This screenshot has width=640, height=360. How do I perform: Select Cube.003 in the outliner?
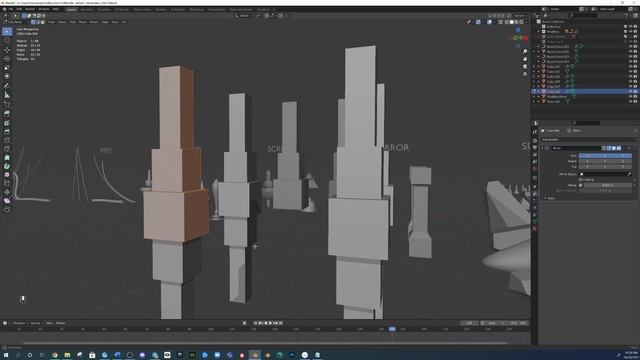tap(553, 76)
